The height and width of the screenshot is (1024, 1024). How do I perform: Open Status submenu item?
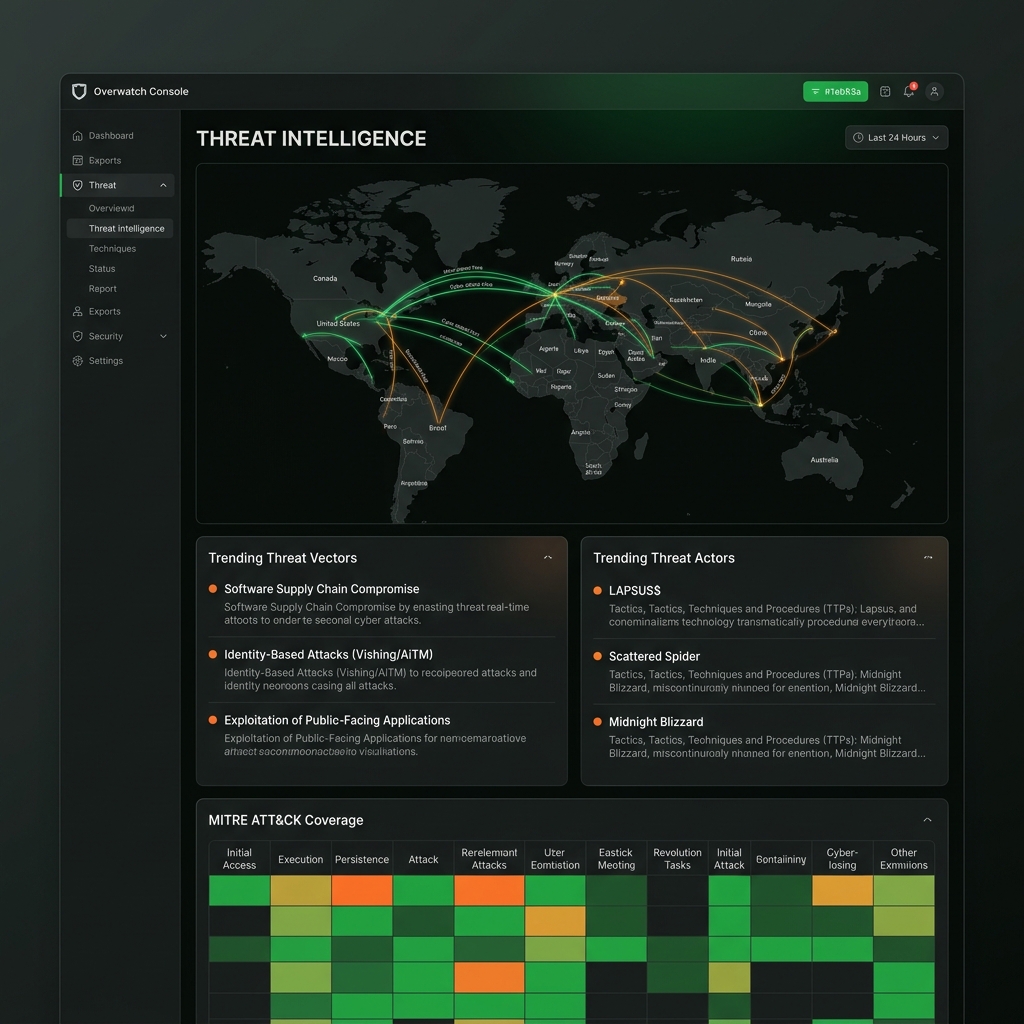(102, 269)
